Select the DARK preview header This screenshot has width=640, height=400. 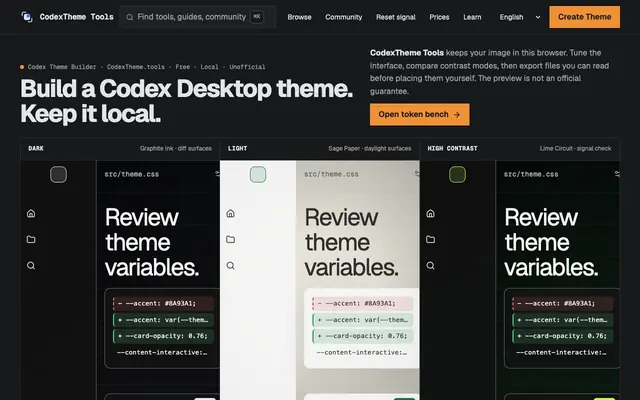click(120, 149)
